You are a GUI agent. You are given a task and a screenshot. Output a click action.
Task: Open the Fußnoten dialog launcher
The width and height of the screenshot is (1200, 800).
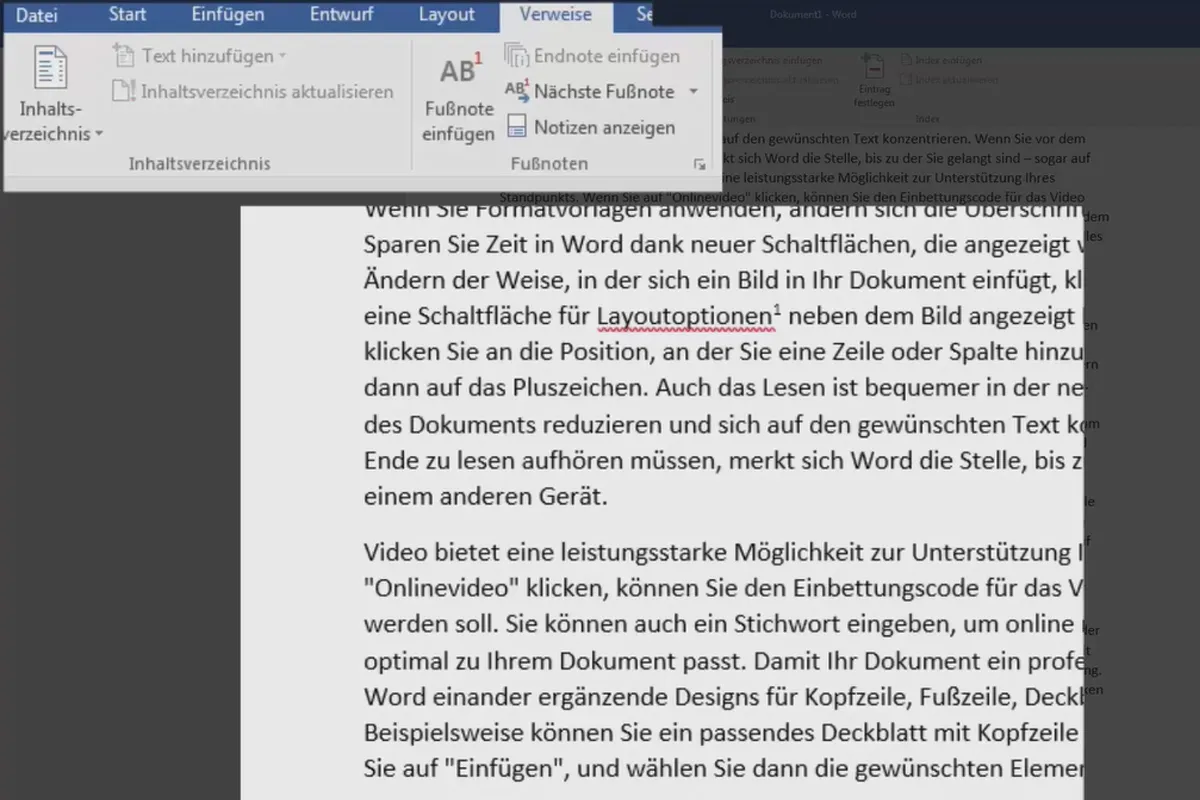coord(699,164)
